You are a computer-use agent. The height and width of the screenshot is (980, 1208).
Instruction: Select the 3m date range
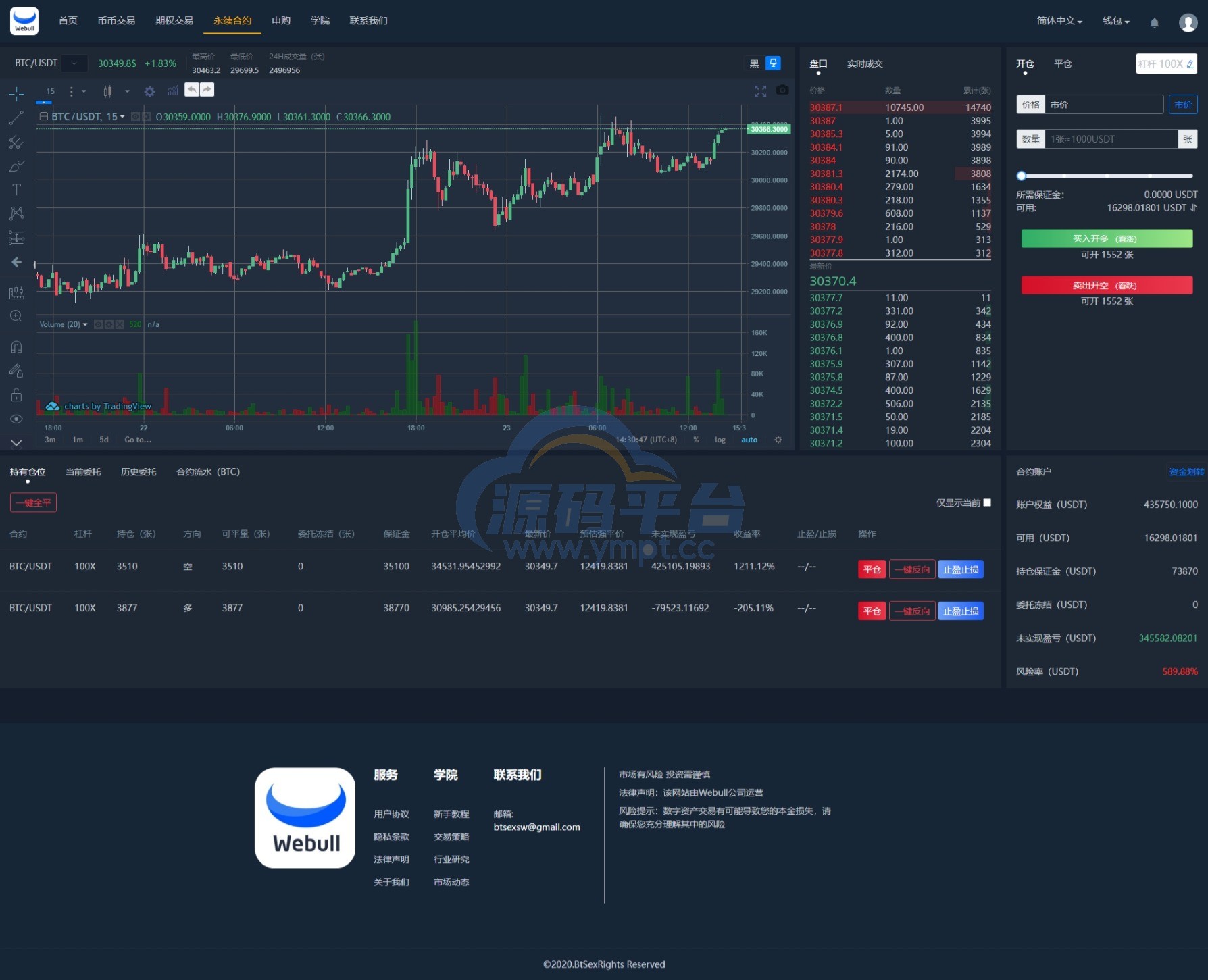(51, 440)
